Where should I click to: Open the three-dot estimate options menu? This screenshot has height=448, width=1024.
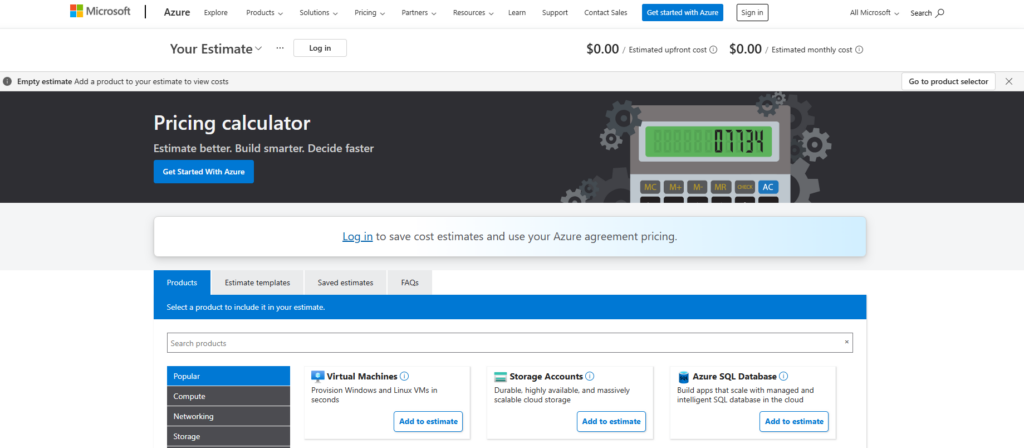pyautogui.click(x=280, y=48)
